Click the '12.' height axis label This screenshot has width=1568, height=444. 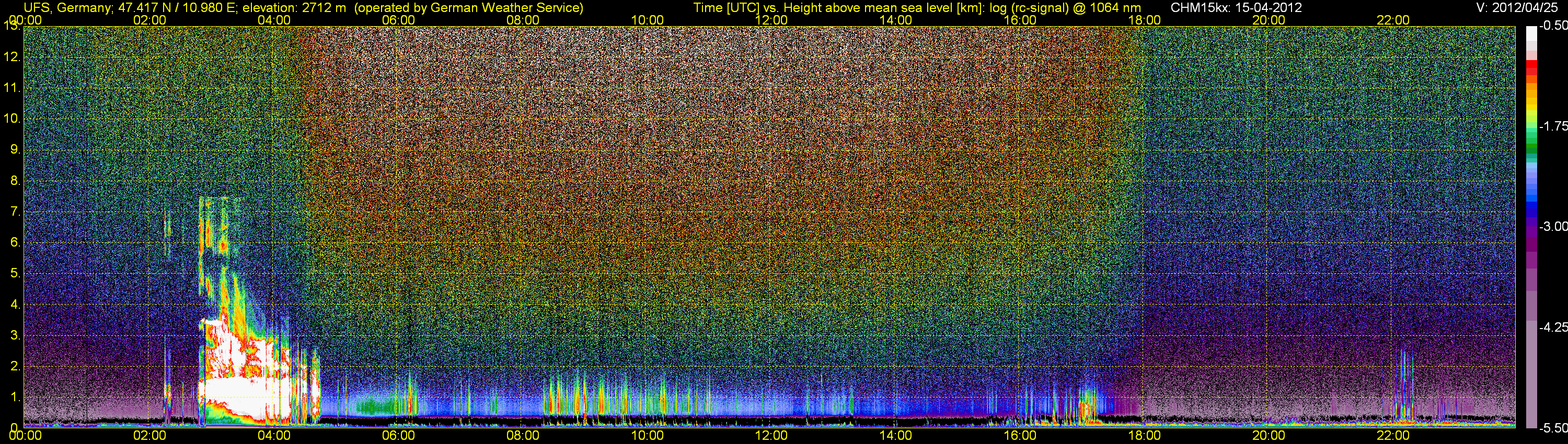[x=12, y=57]
